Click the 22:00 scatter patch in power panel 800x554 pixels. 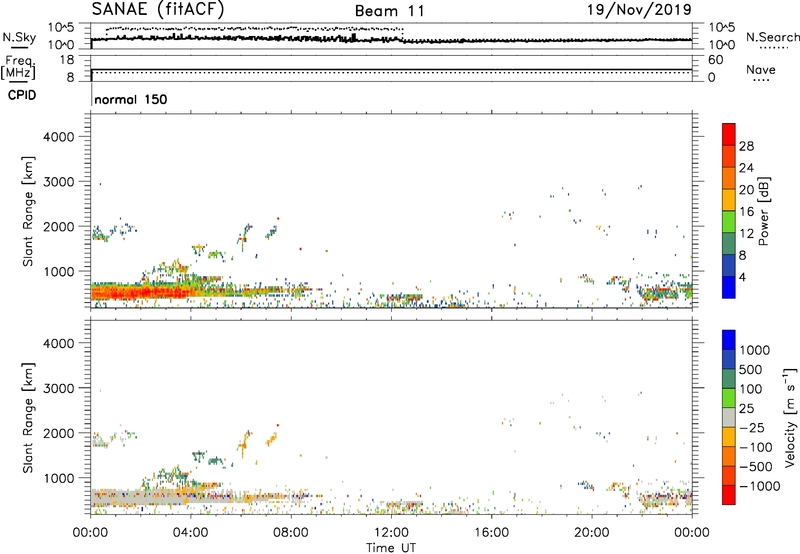pyautogui.click(x=660, y=293)
